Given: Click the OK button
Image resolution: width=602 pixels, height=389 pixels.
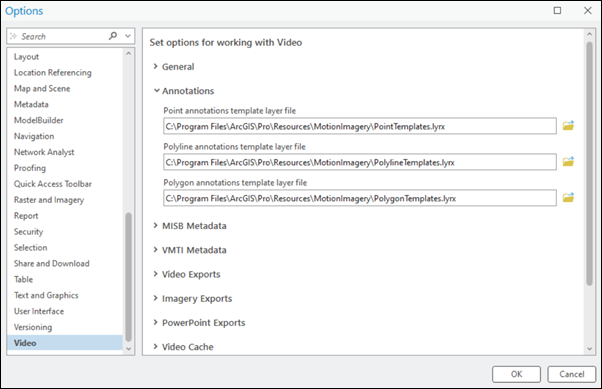Looking at the screenshot, I should point(516,374).
